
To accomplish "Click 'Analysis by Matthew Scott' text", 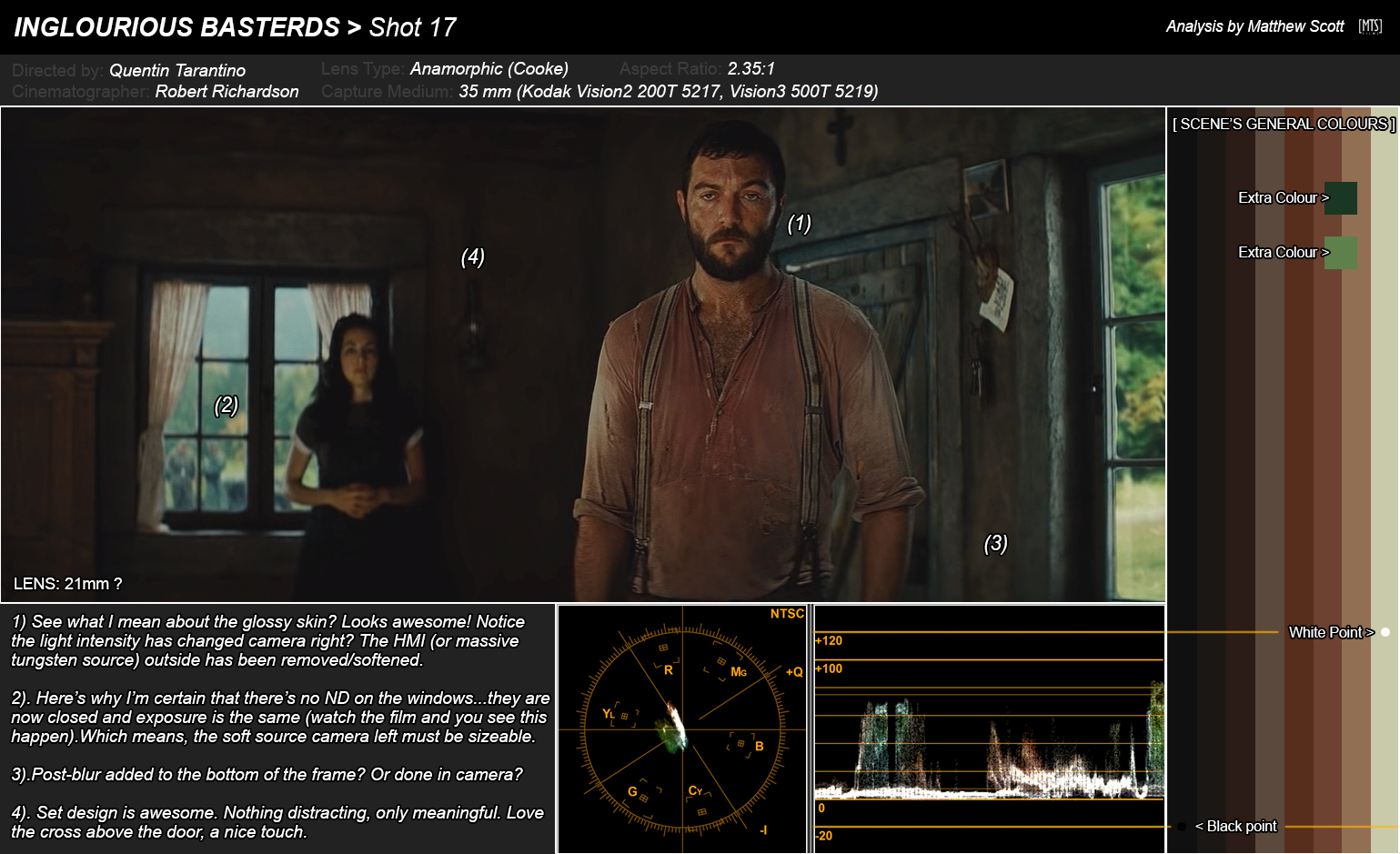I will [1254, 26].
